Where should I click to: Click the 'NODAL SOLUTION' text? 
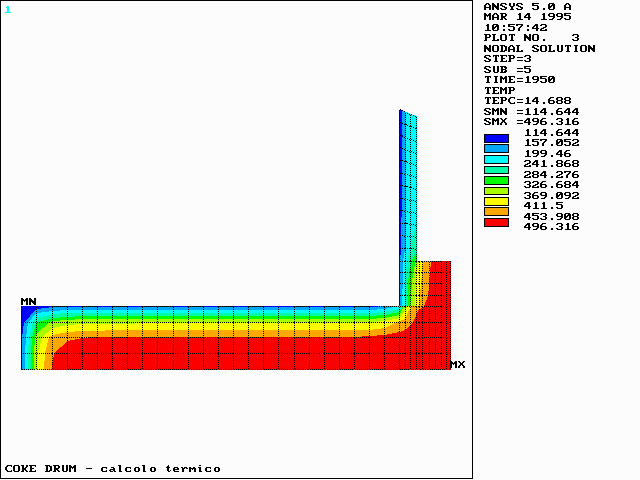point(539,49)
